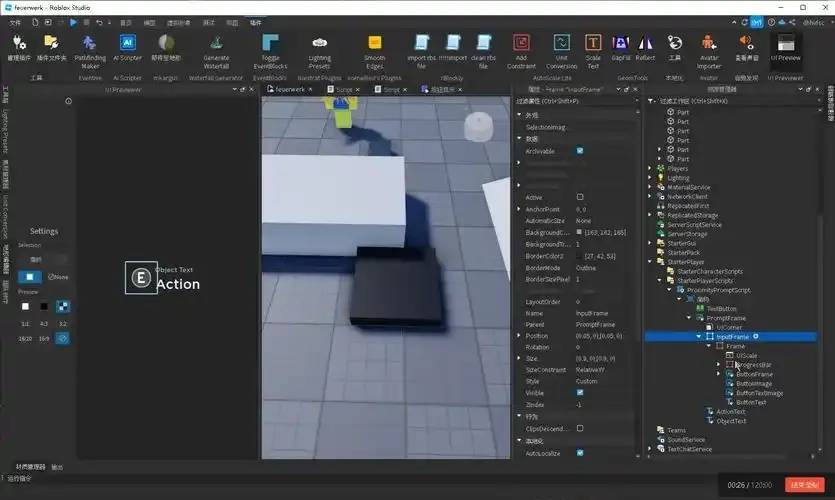Viewport: 835px width, 500px height.
Task: Select the Scale Text tool
Action: pyautogui.click(x=593, y=51)
